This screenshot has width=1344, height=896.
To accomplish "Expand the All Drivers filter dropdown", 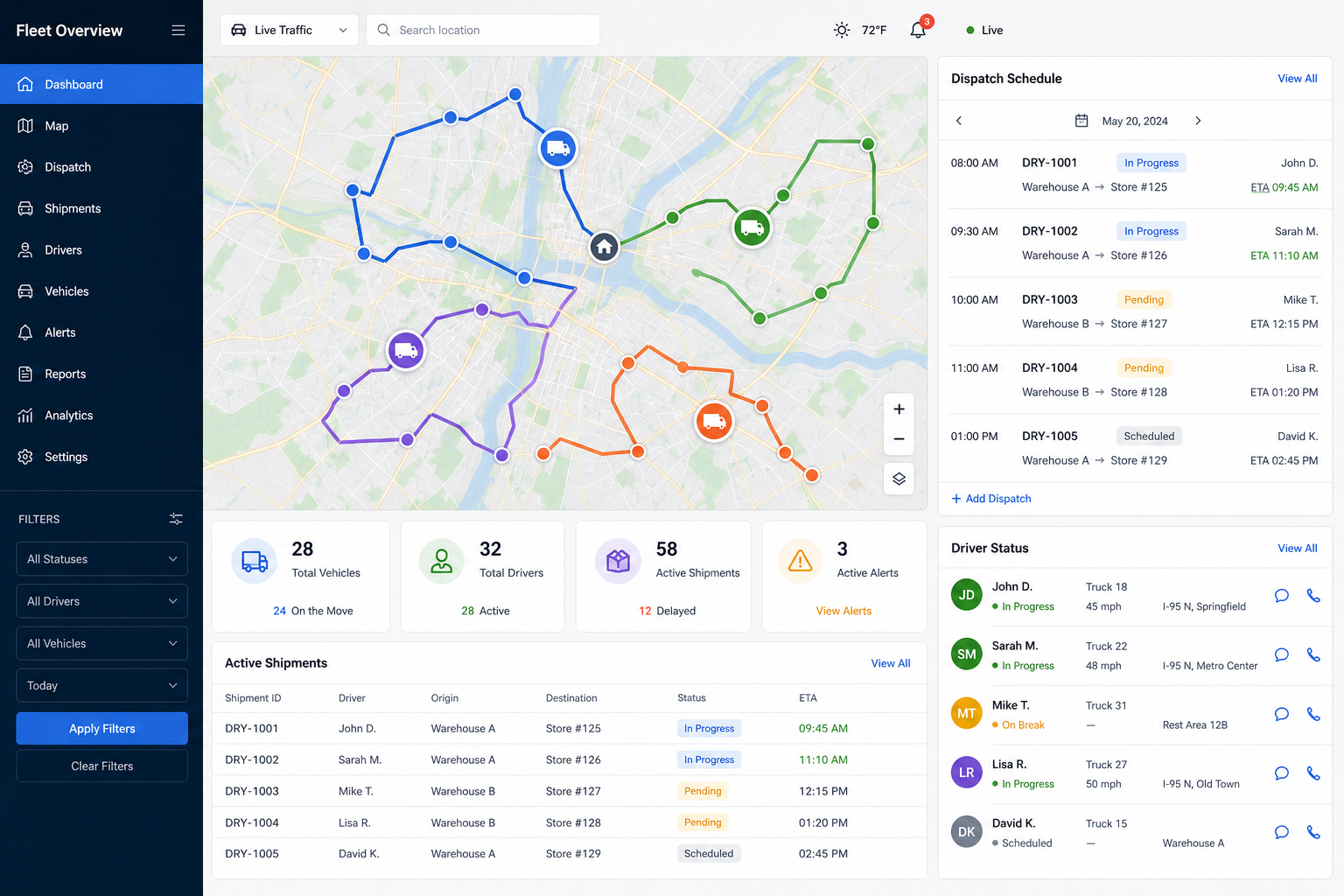I will (x=101, y=601).
